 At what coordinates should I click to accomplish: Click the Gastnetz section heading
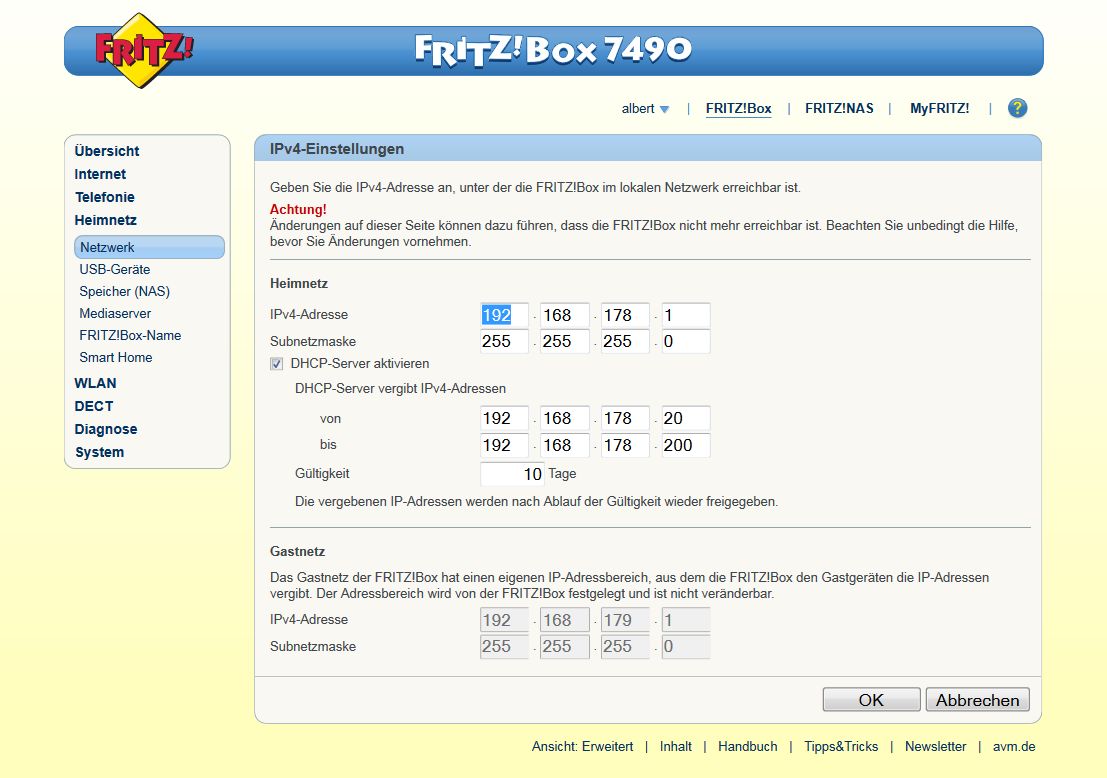coord(297,551)
